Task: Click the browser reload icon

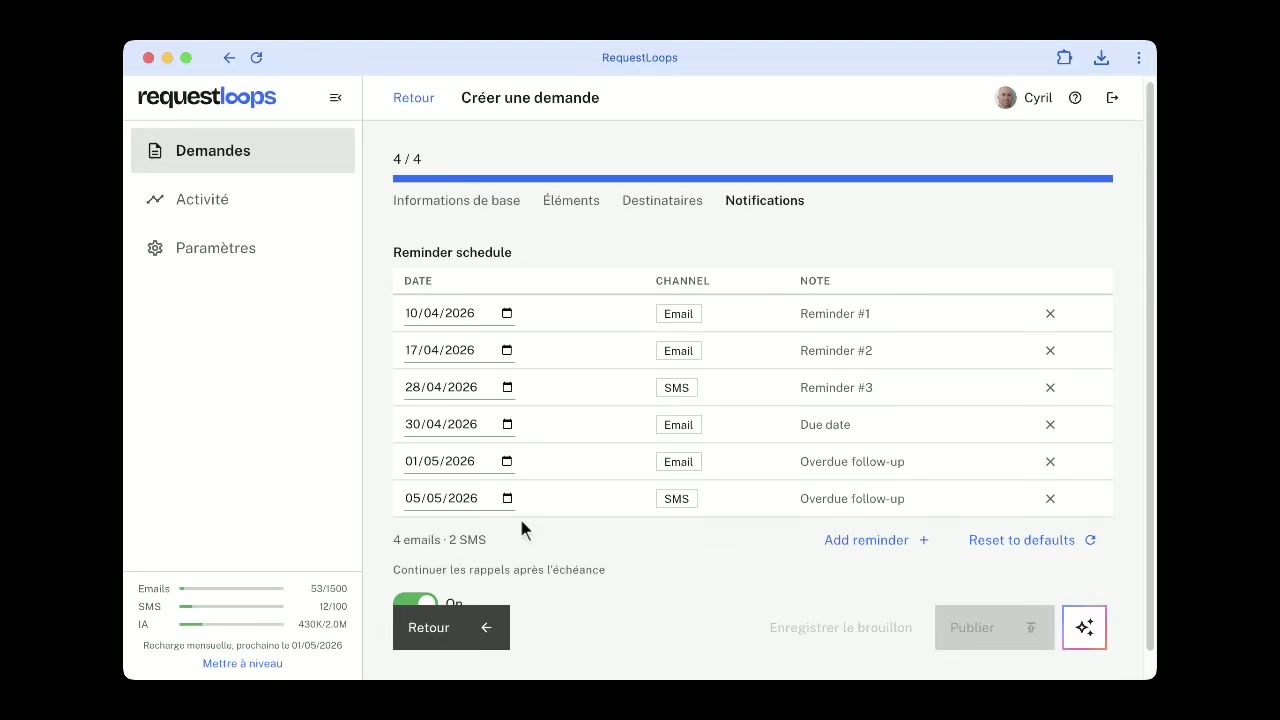Action: [x=256, y=58]
